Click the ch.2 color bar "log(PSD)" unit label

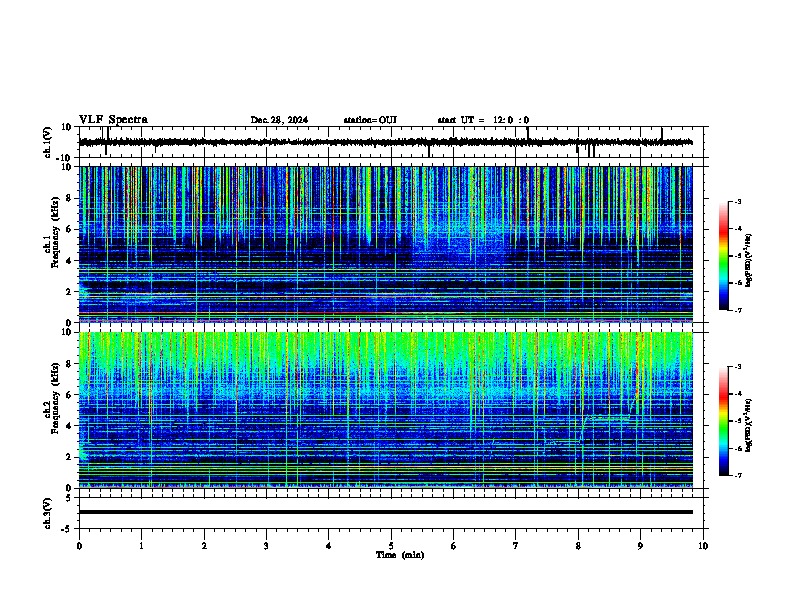pos(749,425)
